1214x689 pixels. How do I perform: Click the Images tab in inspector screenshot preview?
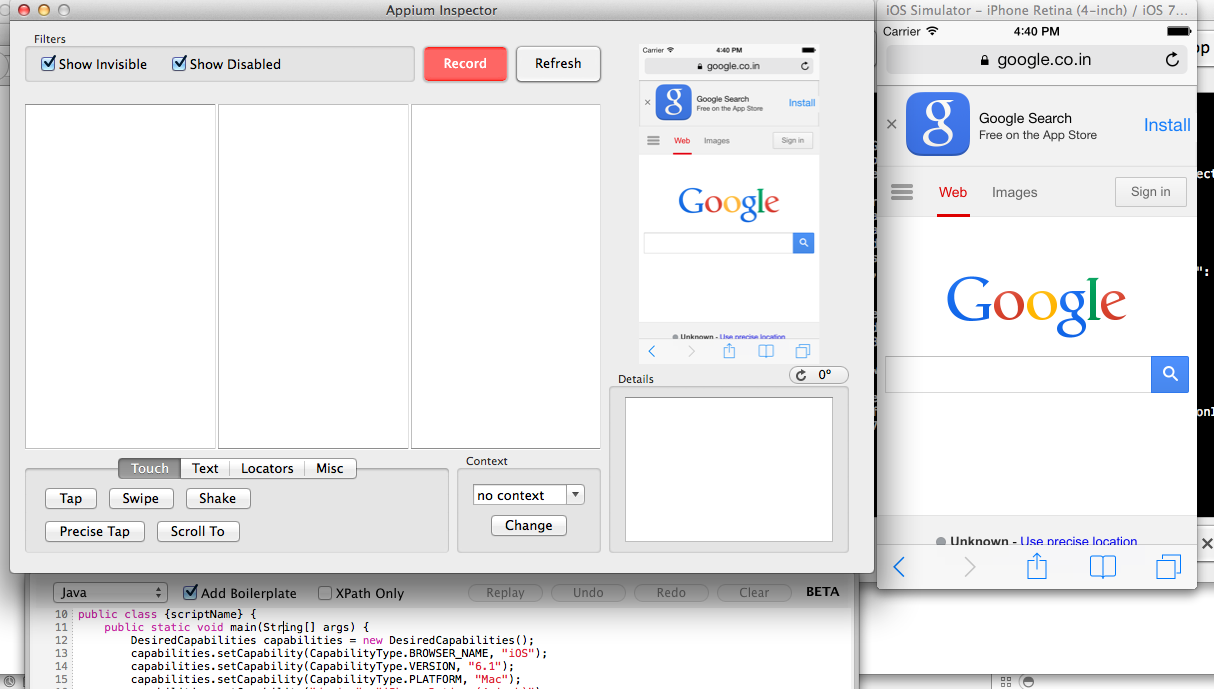point(716,141)
